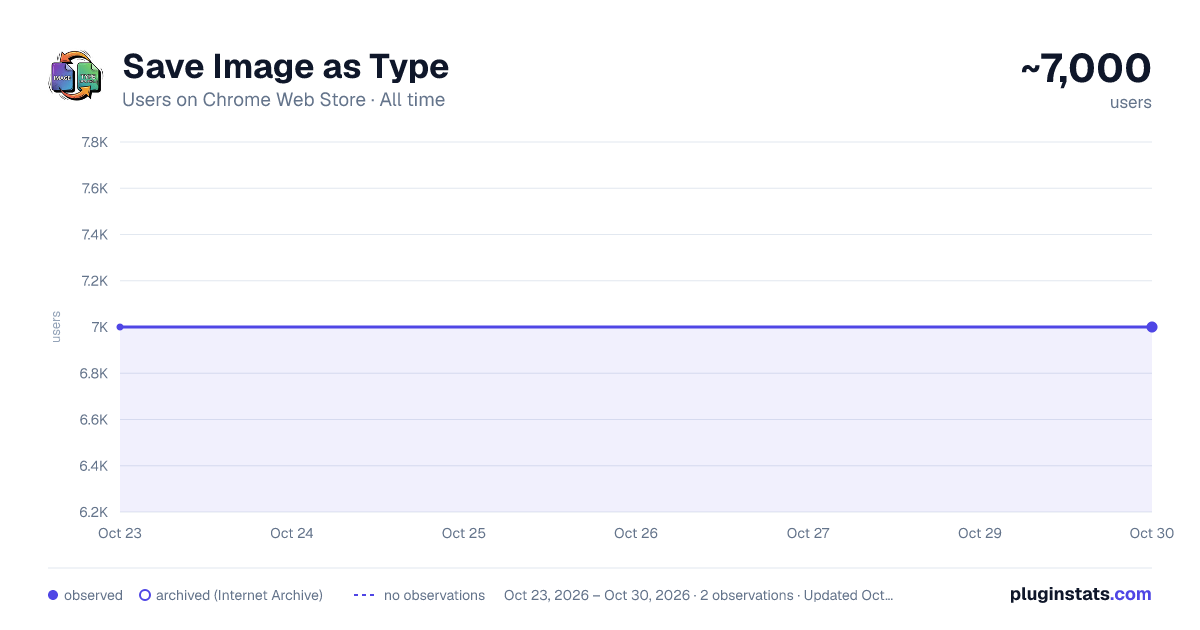The height and width of the screenshot is (630, 1200).
Task: Click the Oct 23 x-axis label
Action: (x=120, y=533)
